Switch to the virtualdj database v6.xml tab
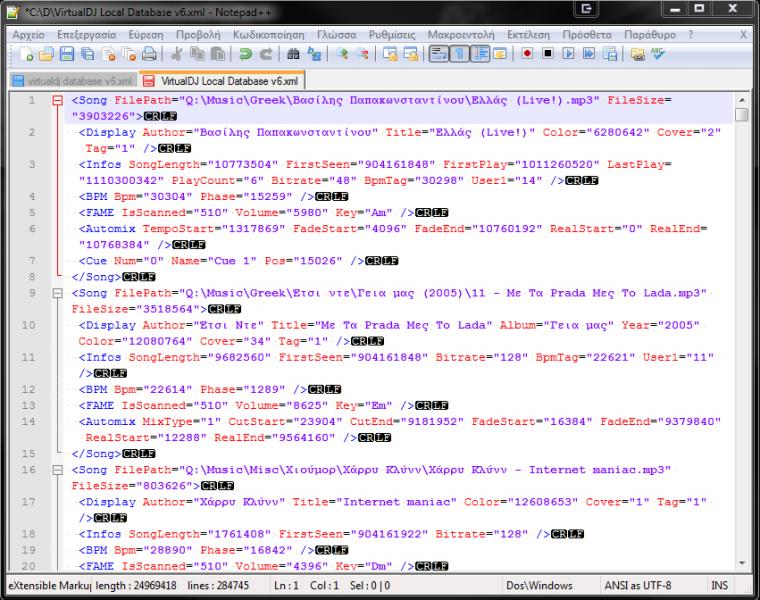The width and height of the screenshot is (760, 600). 73,81
